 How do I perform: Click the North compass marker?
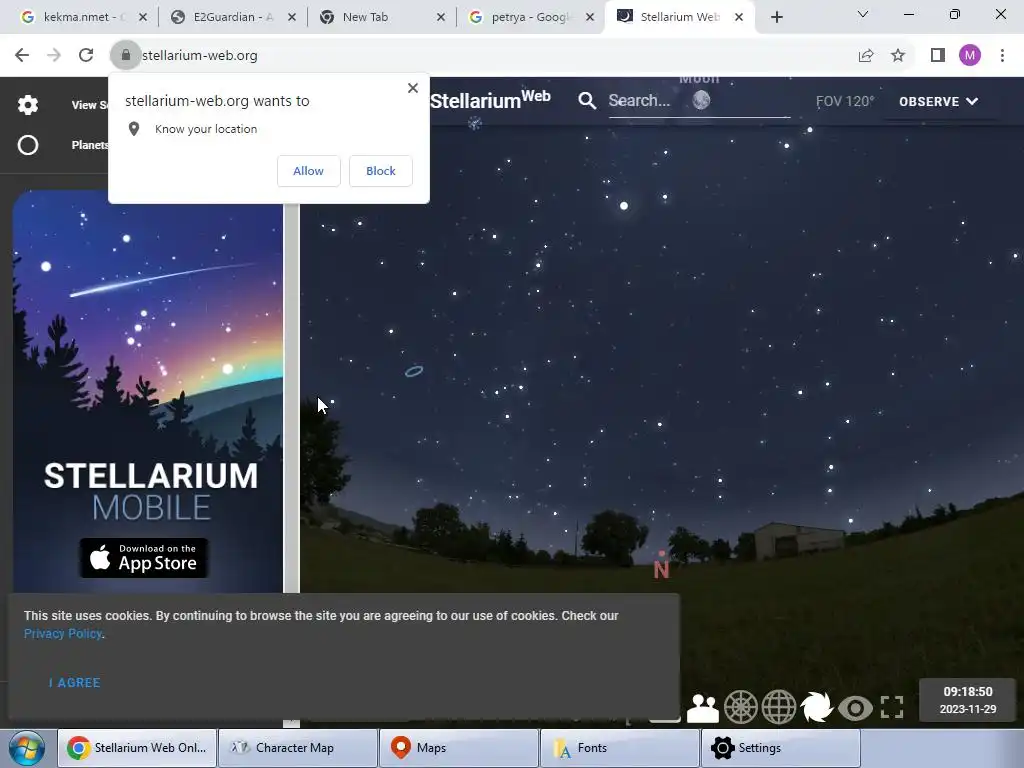point(662,567)
